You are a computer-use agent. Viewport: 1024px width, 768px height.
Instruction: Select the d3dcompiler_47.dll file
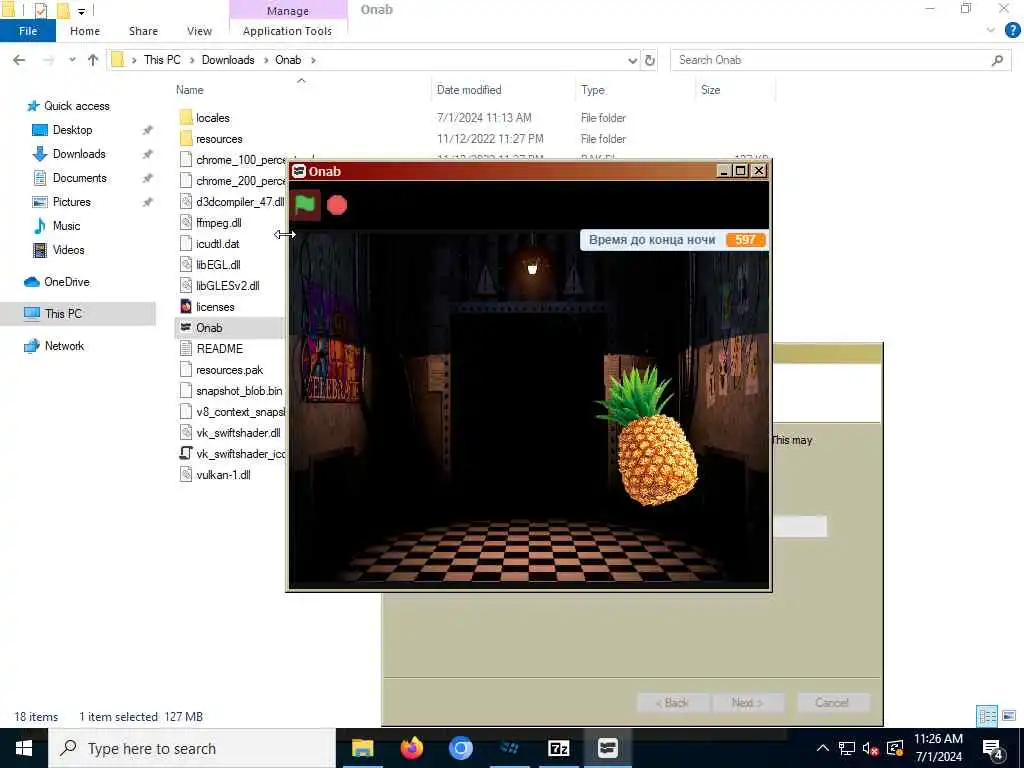pos(240,202)
